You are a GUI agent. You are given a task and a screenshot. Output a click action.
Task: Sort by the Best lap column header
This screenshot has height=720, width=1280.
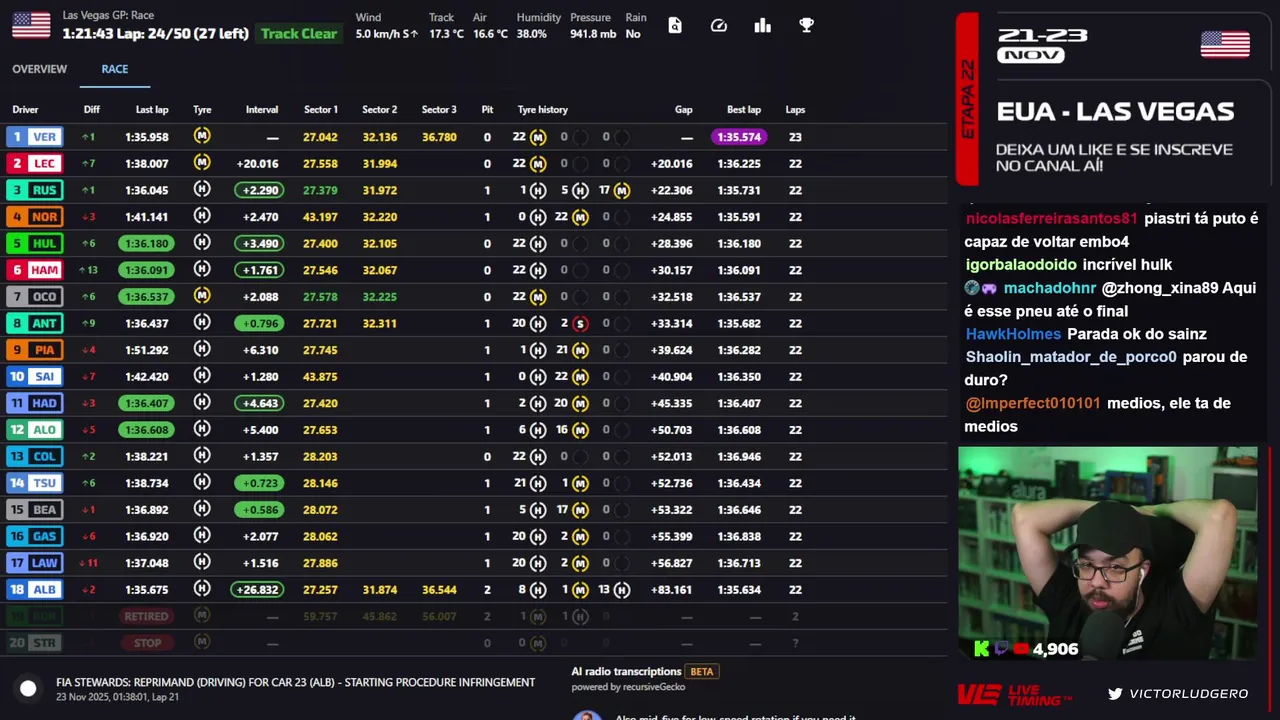(744, 110)
